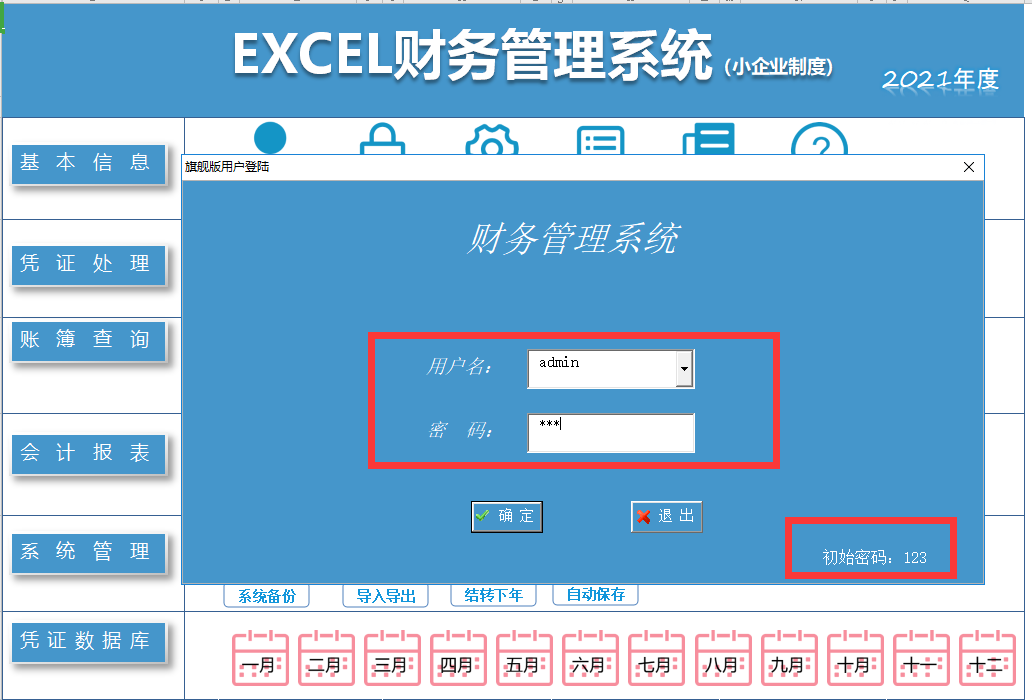Click the solid blue circle icon
The height and width of the screenshot is (700, 1032).
270,138
